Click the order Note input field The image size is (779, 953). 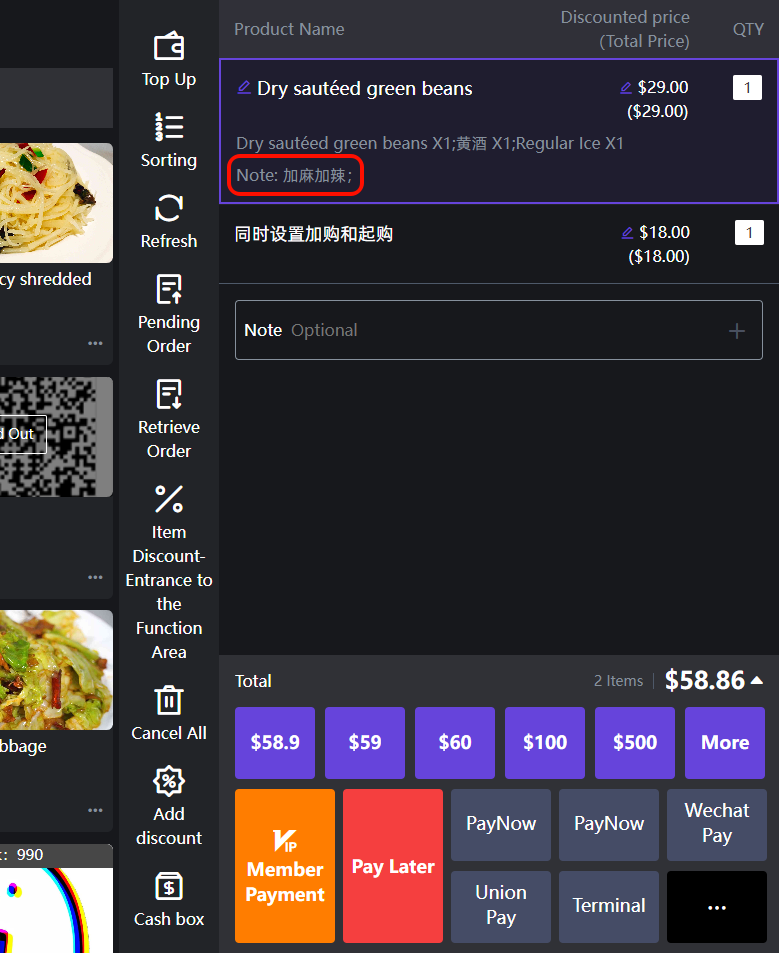click(x=480, y=331)
